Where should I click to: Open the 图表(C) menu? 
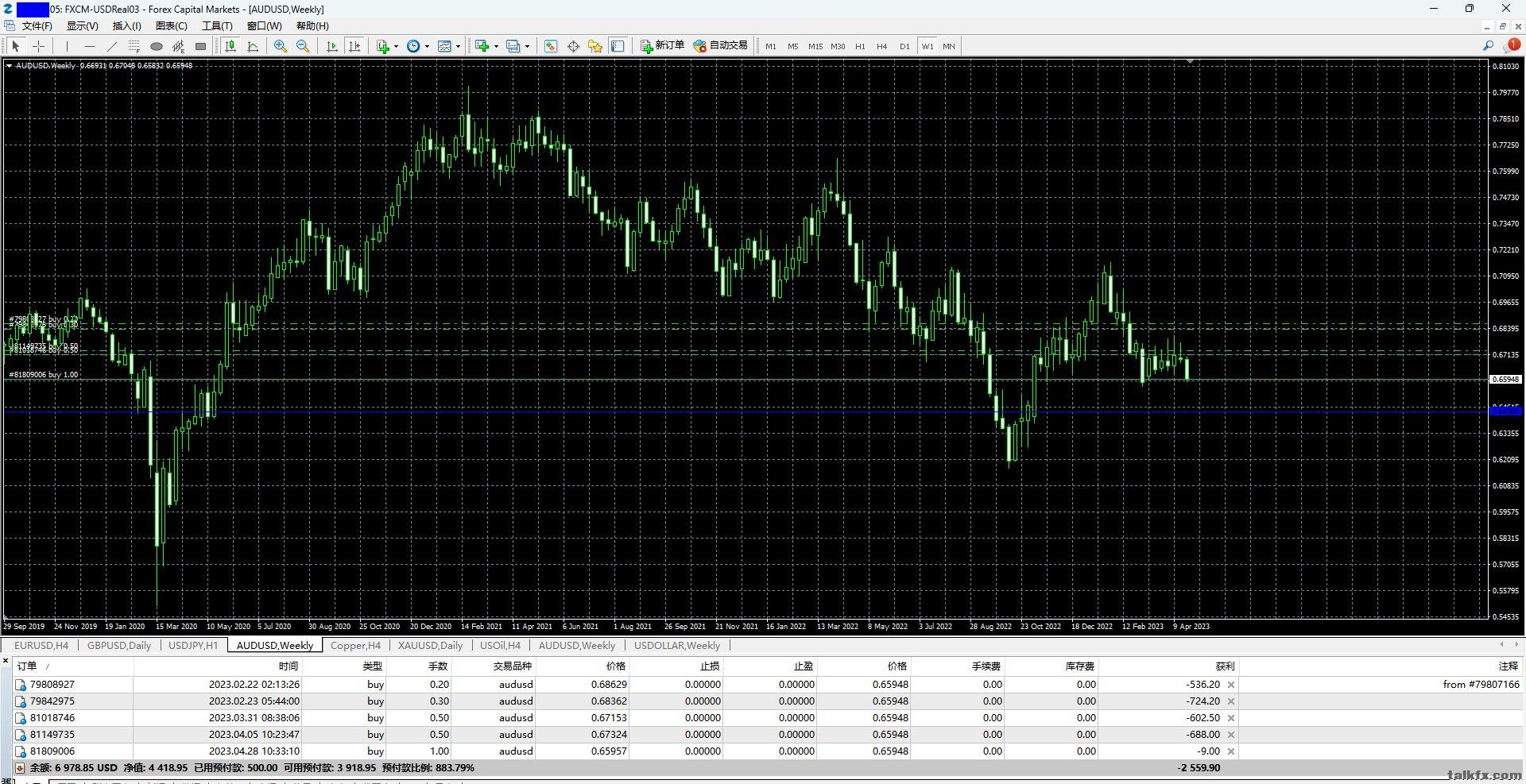click(x=172, y=25)
